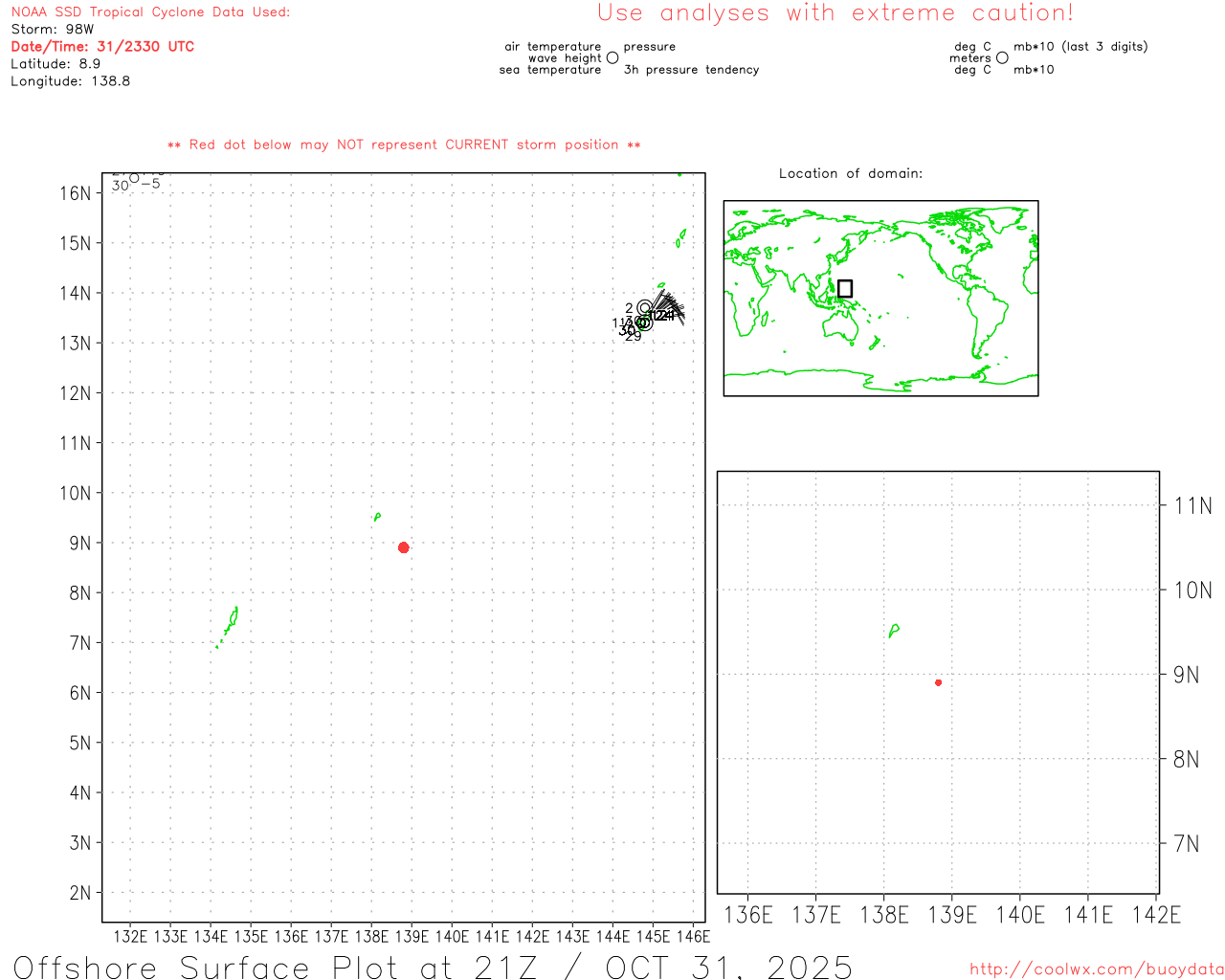
Task: Click the 'meters' units label
Action: click(970, 57)
